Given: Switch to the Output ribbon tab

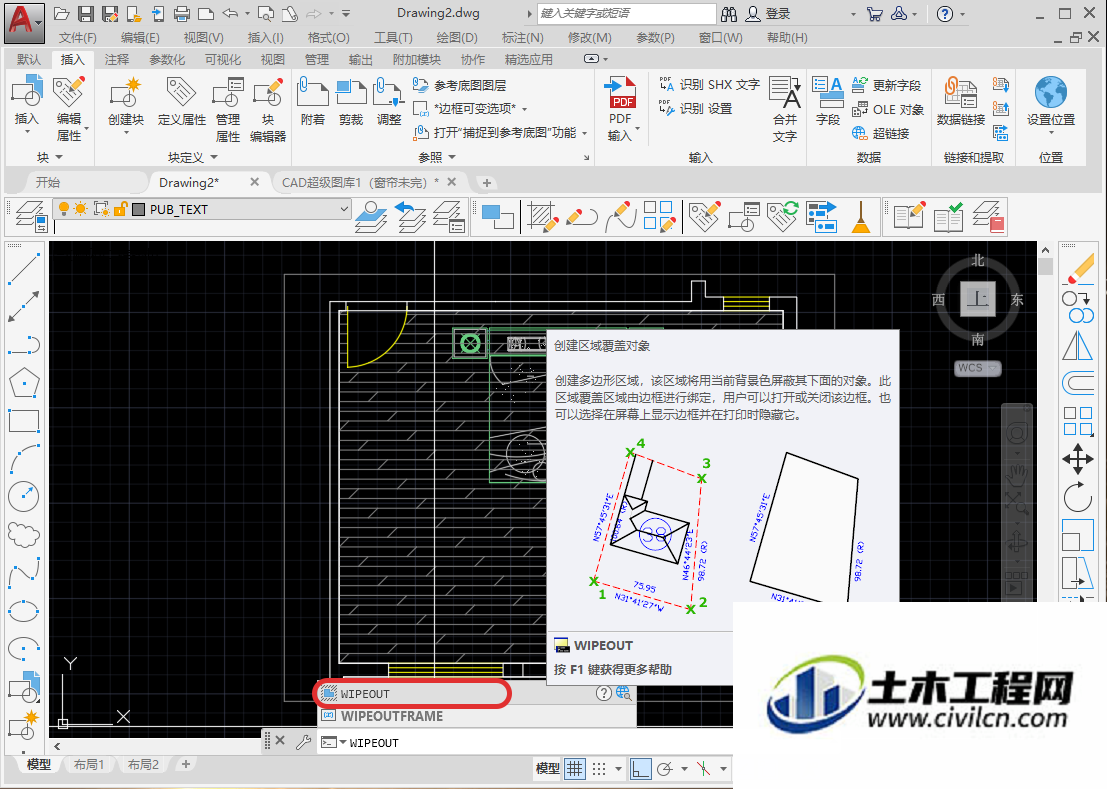Looking at the screenshot, I should click(x=360, y=60).
